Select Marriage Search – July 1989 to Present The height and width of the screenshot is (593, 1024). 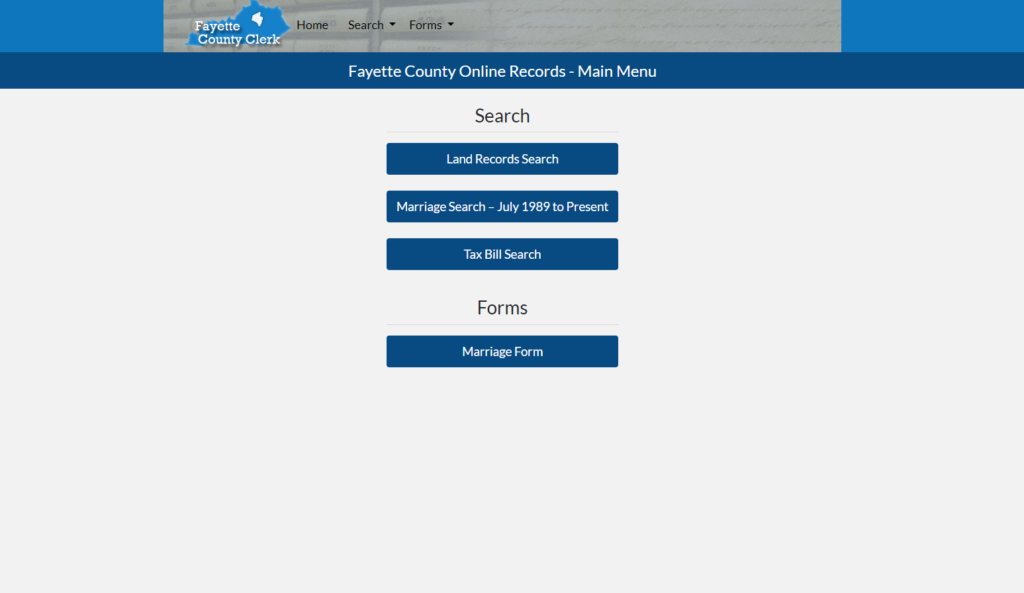(502, 206)
